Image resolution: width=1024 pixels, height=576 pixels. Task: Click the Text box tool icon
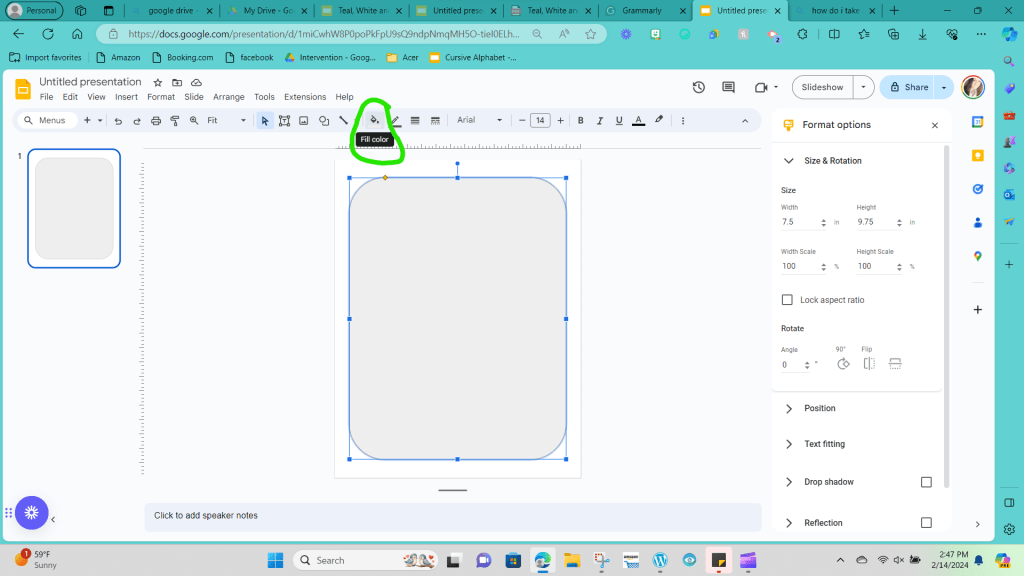(x=284, y=121)
